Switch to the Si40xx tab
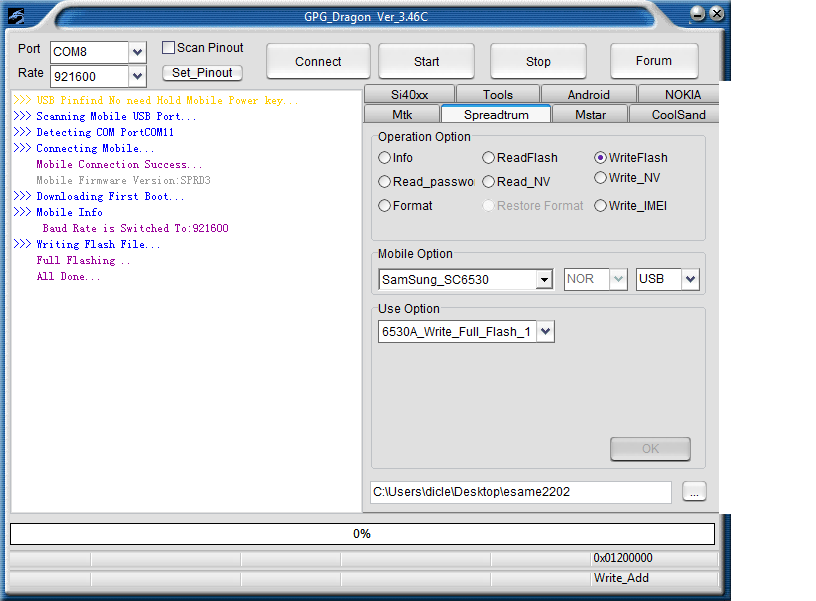The image size is (816, 601). pos(410,95)
